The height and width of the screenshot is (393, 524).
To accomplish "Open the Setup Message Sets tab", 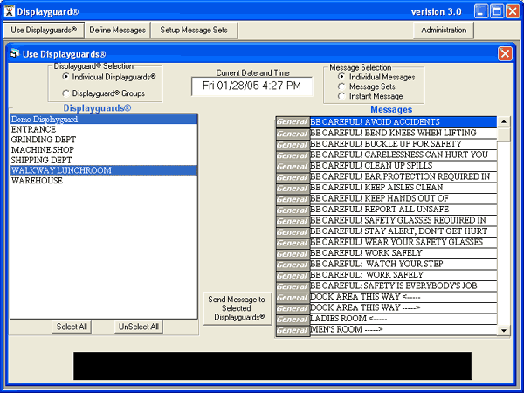I will tap(194, 30).
